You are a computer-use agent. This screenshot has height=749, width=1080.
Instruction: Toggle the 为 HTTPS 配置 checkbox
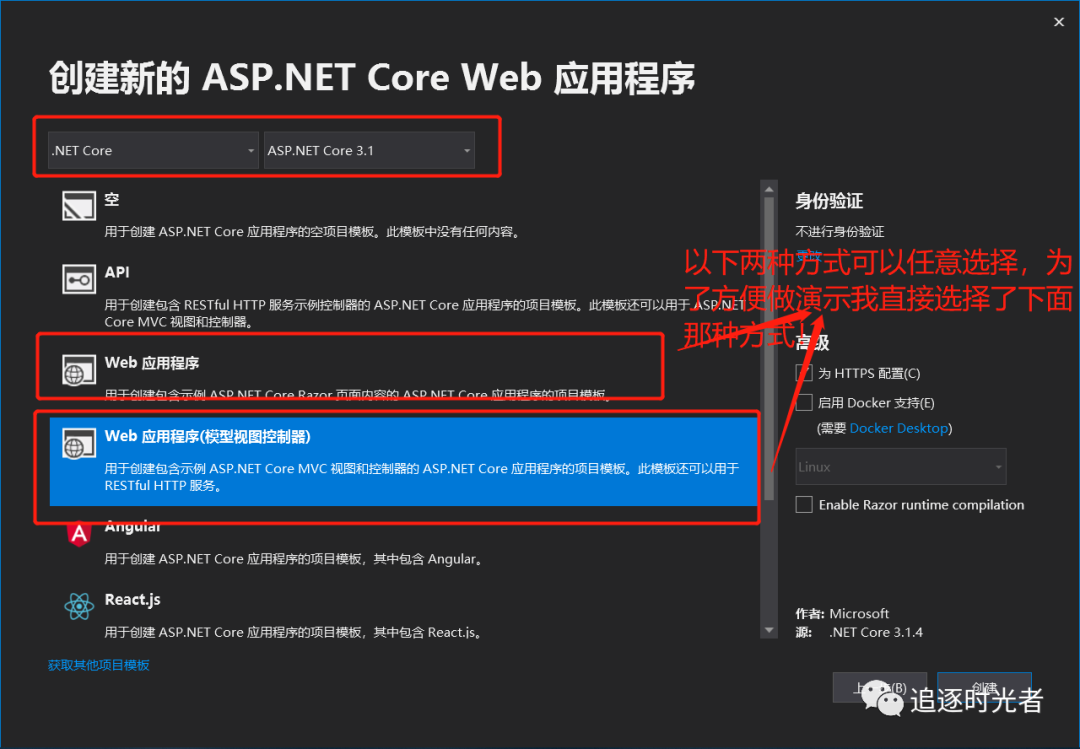tap(804, 373)
